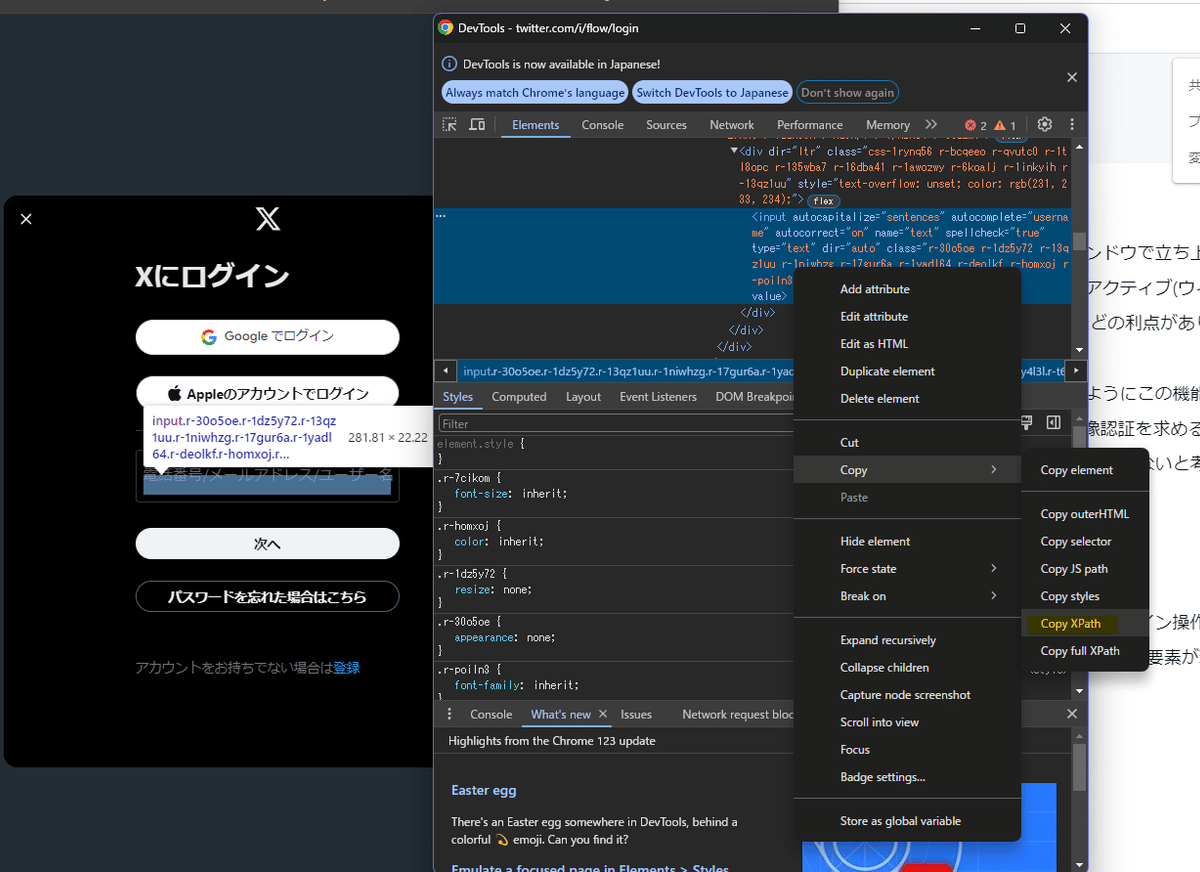This screenshot has width=1200, height=872.
Task: Expand Break on submenu
Action: (x=907, y=596)
